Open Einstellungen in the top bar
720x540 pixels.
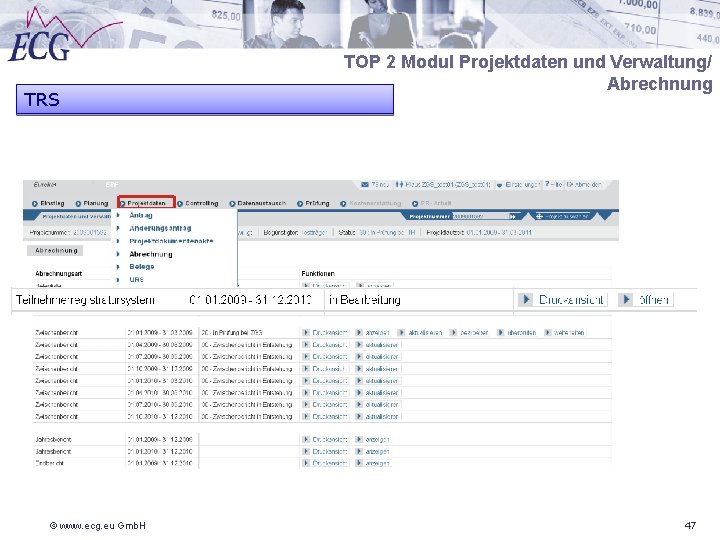coord(518,185)
